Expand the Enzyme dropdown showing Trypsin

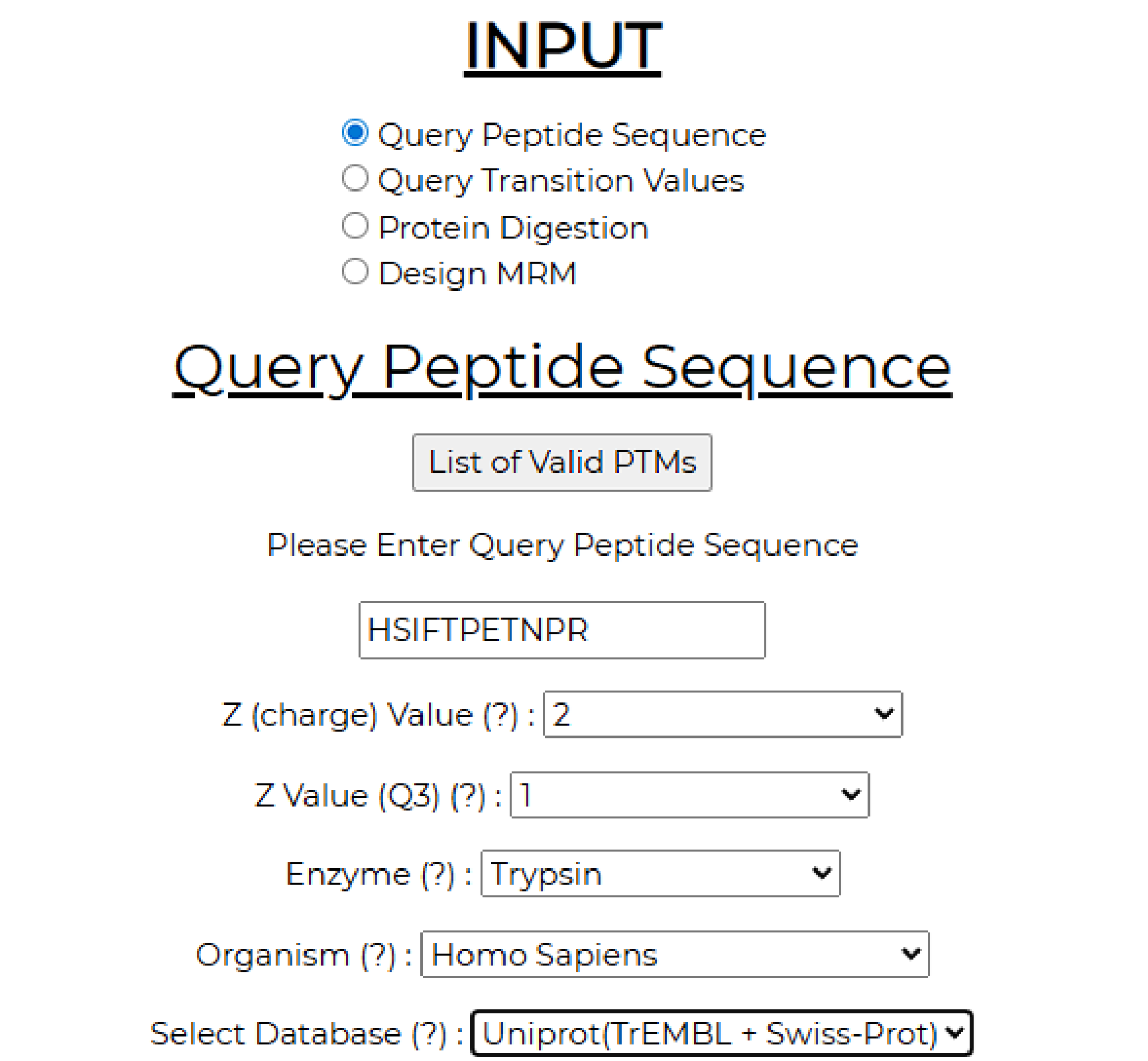tap(660, 874)
